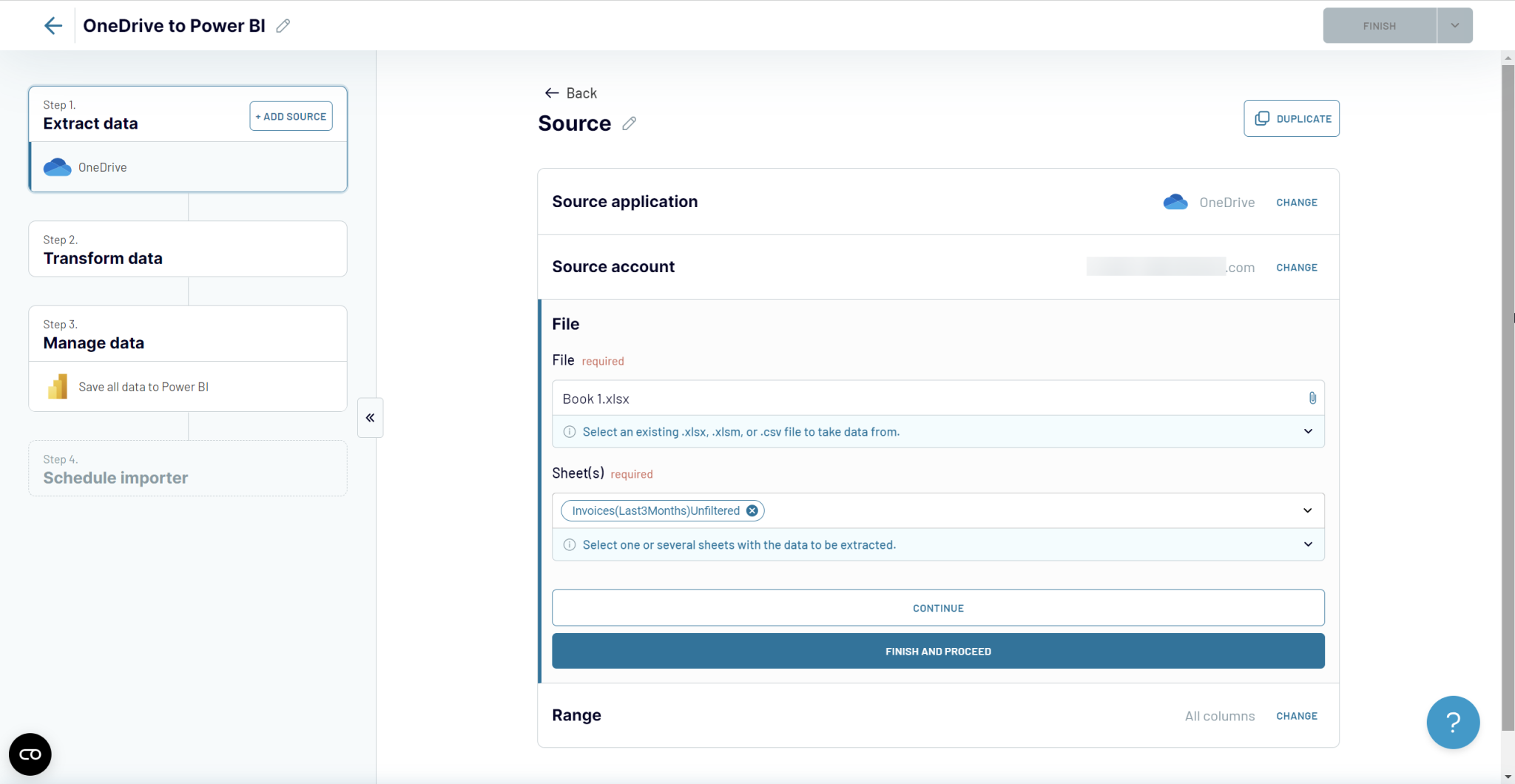Viewport: 1515px width, 784px height.
Task: Open the Sheet(s) selection dropdown
Action: (1307, 510)
